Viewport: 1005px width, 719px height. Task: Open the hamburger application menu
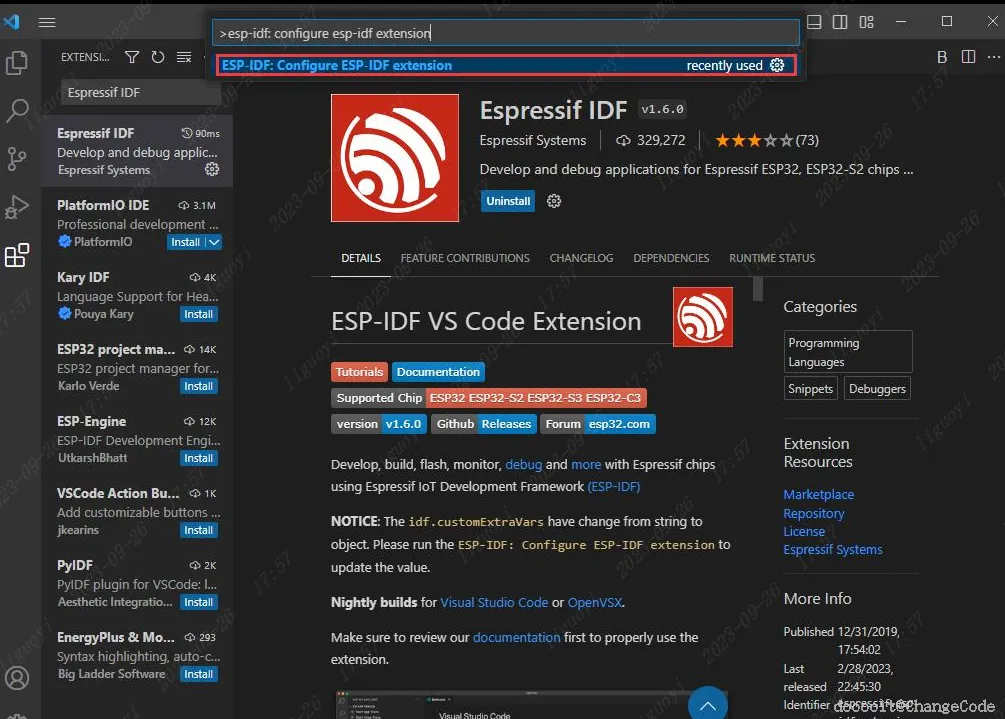coord(47,22)
